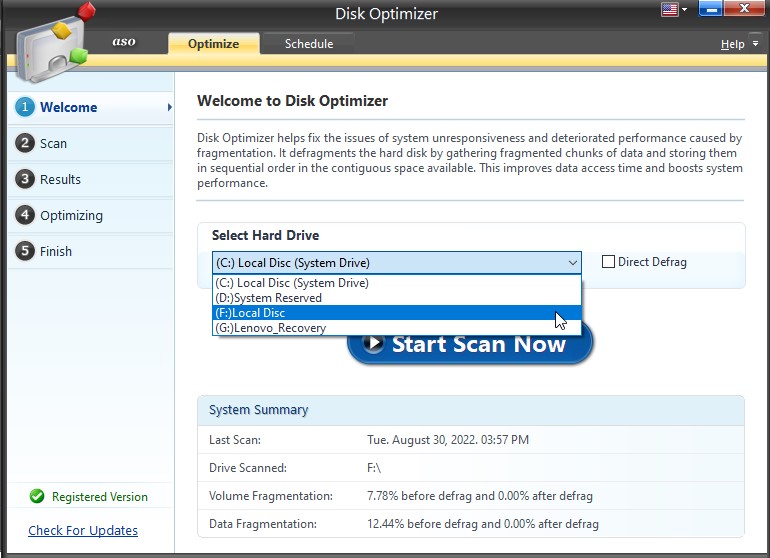The image size is (770, 558).
Task: Click step 4 Optimizing number icon
Action: (25, 215)
